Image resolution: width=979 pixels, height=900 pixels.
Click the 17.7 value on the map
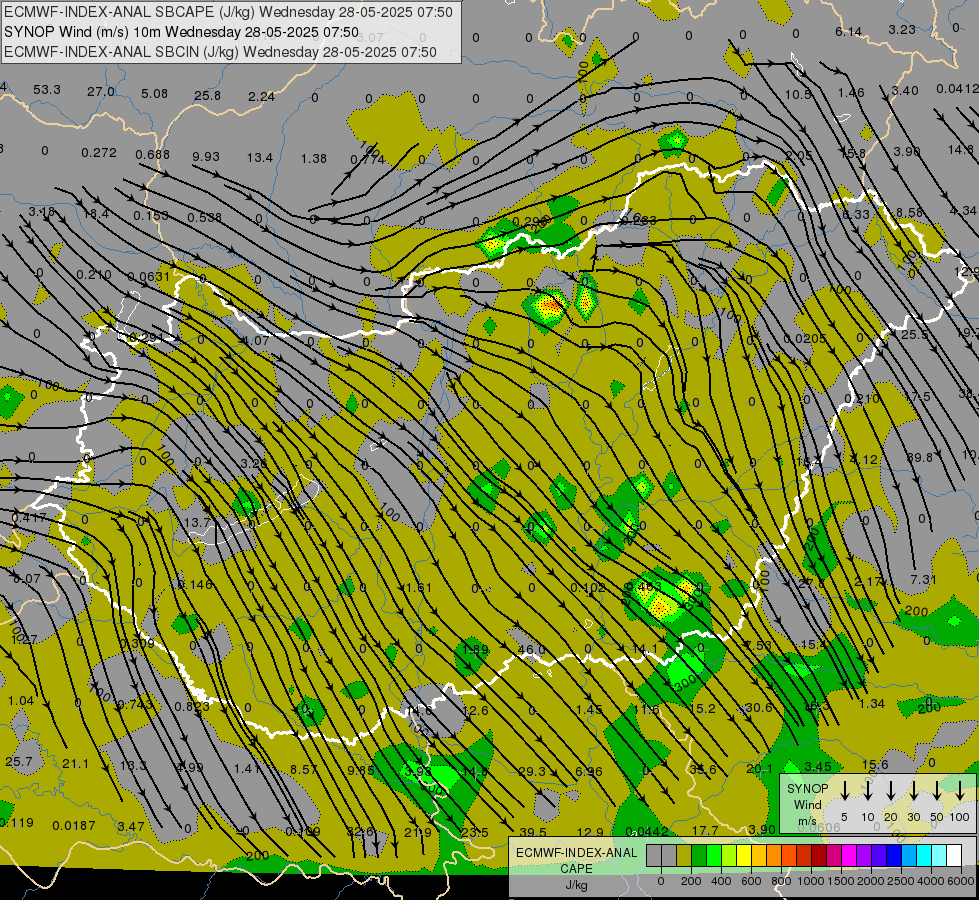705,831
